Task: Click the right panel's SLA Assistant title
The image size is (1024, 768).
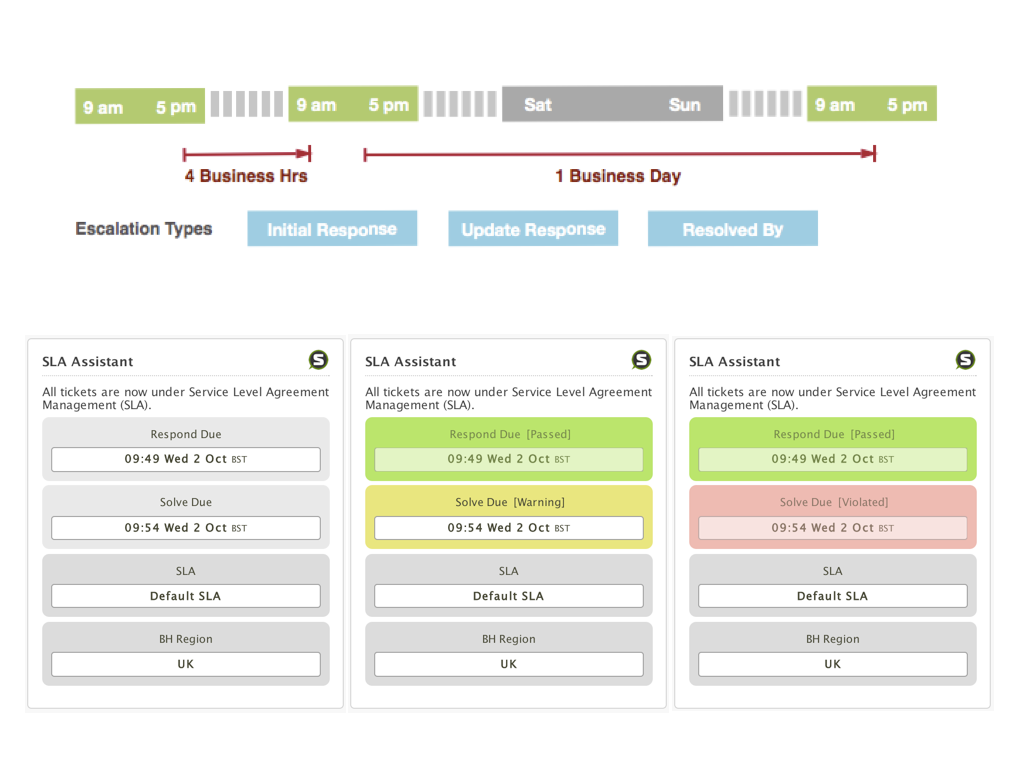Action: click(x=735, y=362)
